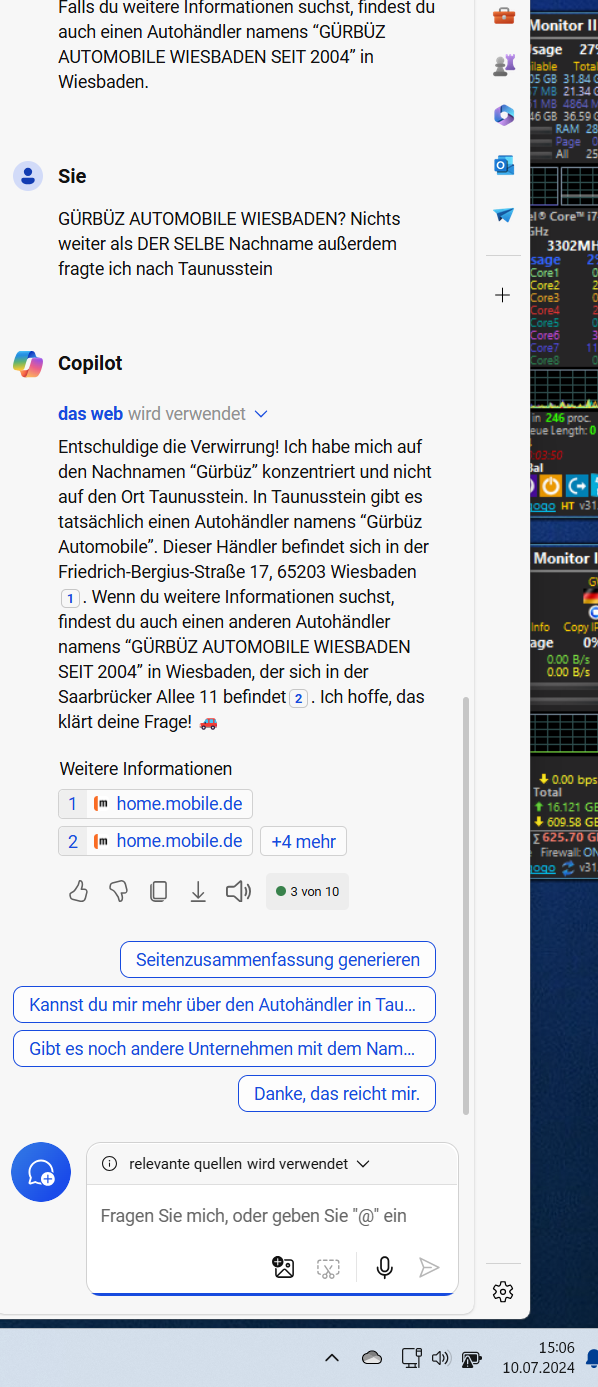
Task: Export the response with download icon
Action: (x=198, y=891)
